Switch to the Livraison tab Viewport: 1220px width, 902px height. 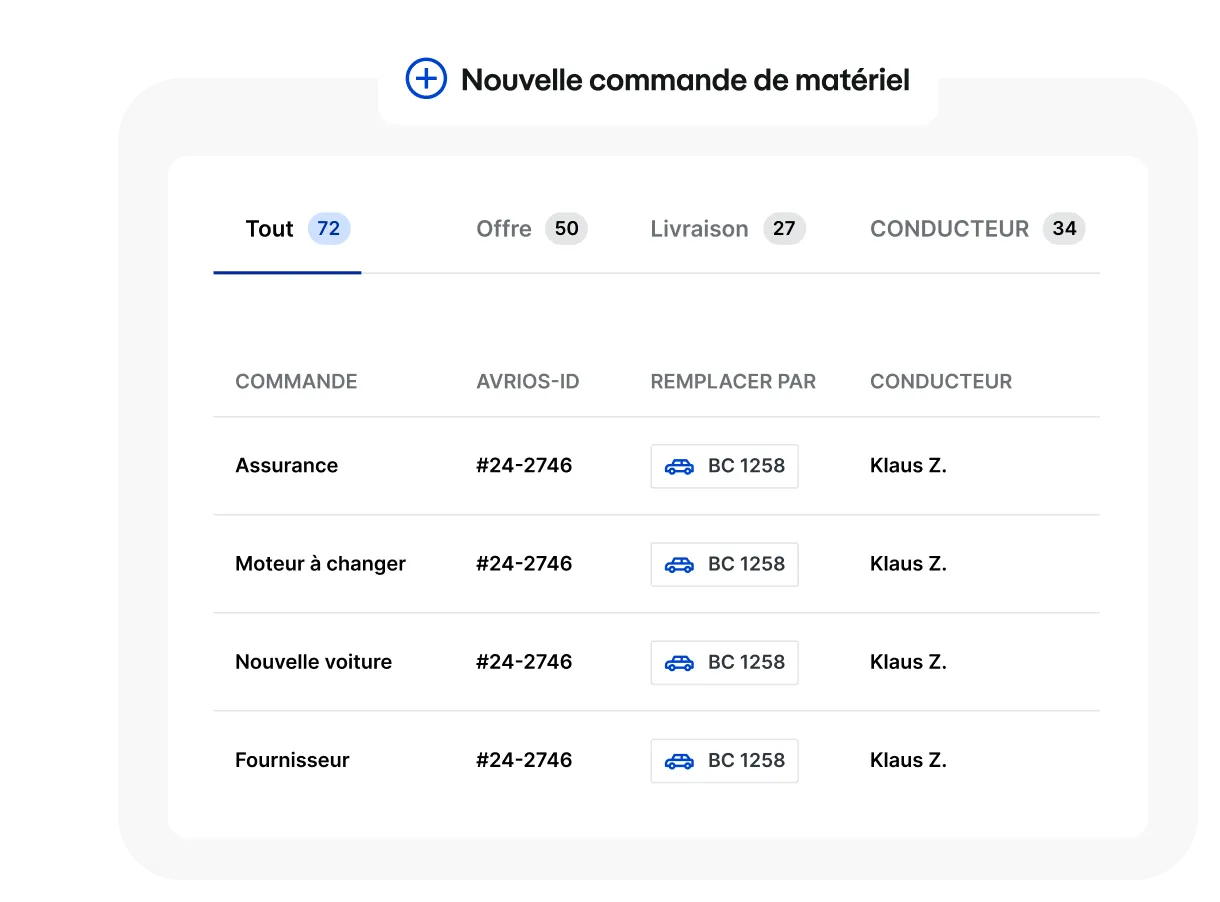[728, 229]
